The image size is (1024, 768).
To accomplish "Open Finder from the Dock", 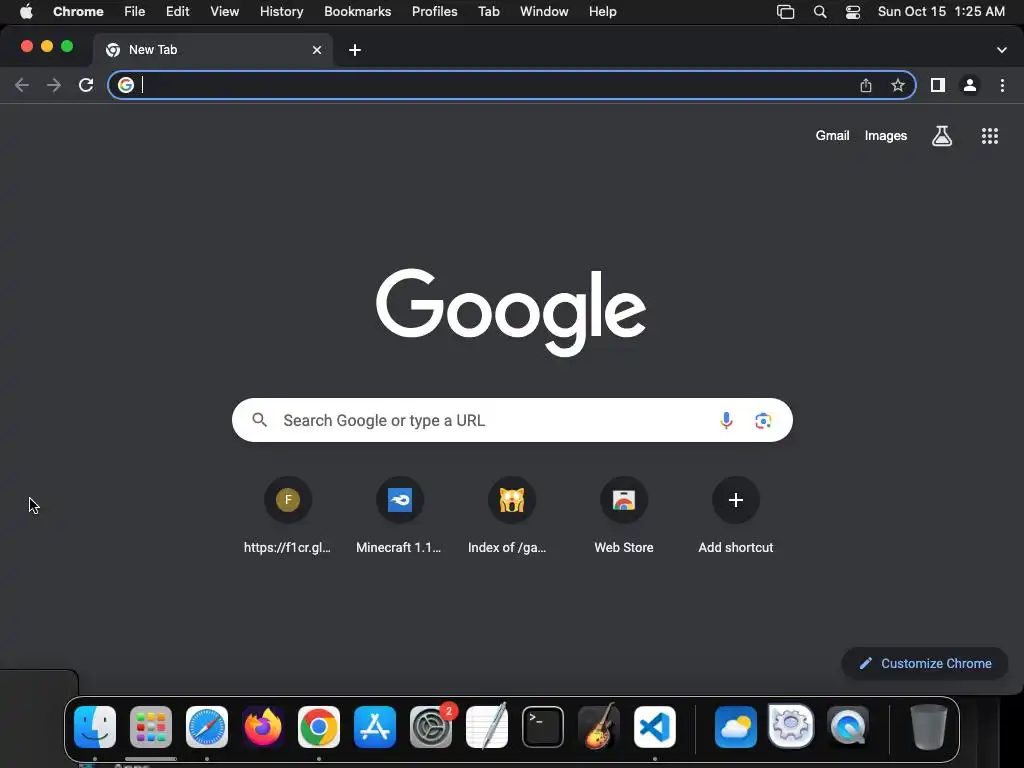I will click(x=95, y=727).
